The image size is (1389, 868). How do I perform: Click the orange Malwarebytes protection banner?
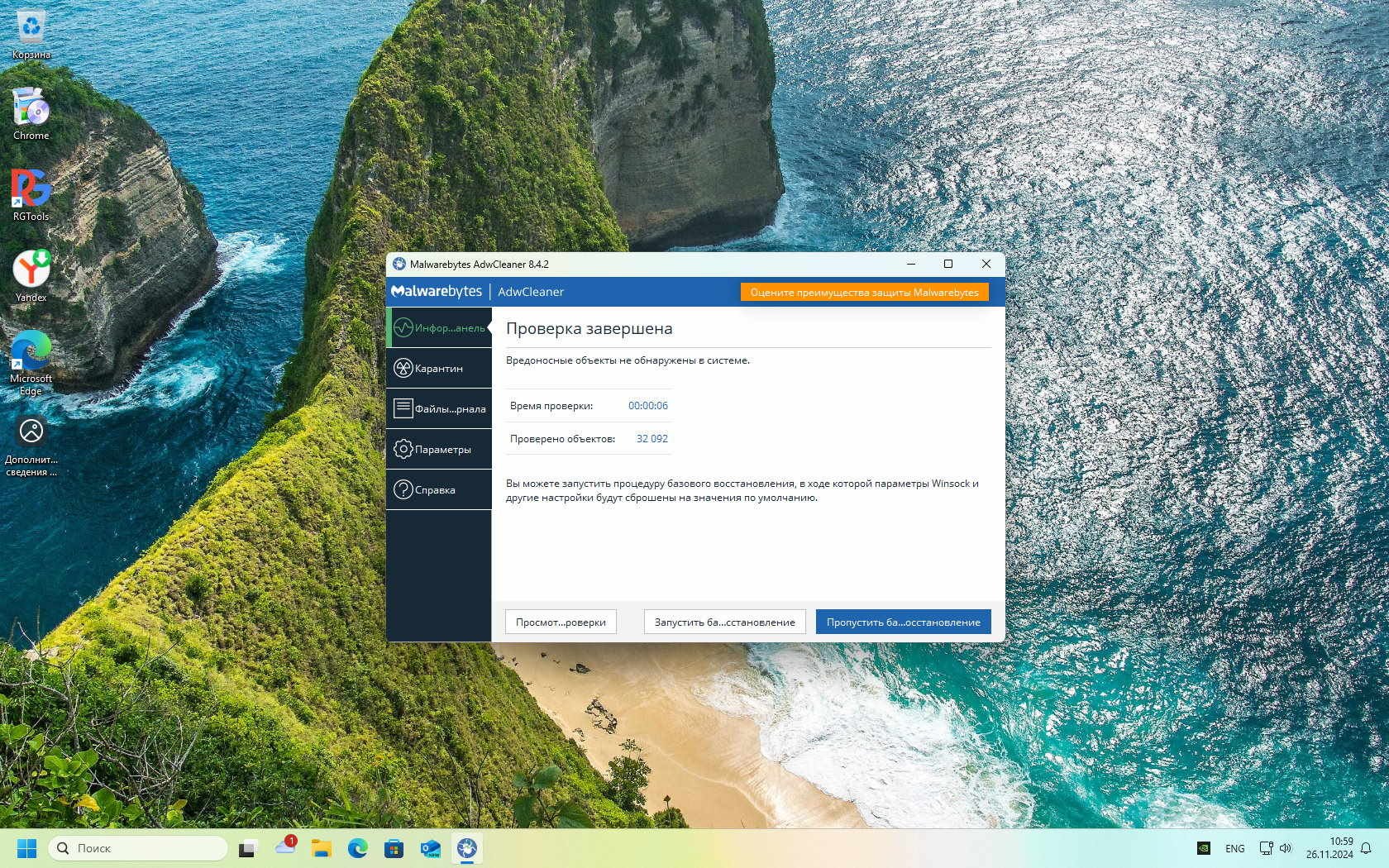point(864,292)
